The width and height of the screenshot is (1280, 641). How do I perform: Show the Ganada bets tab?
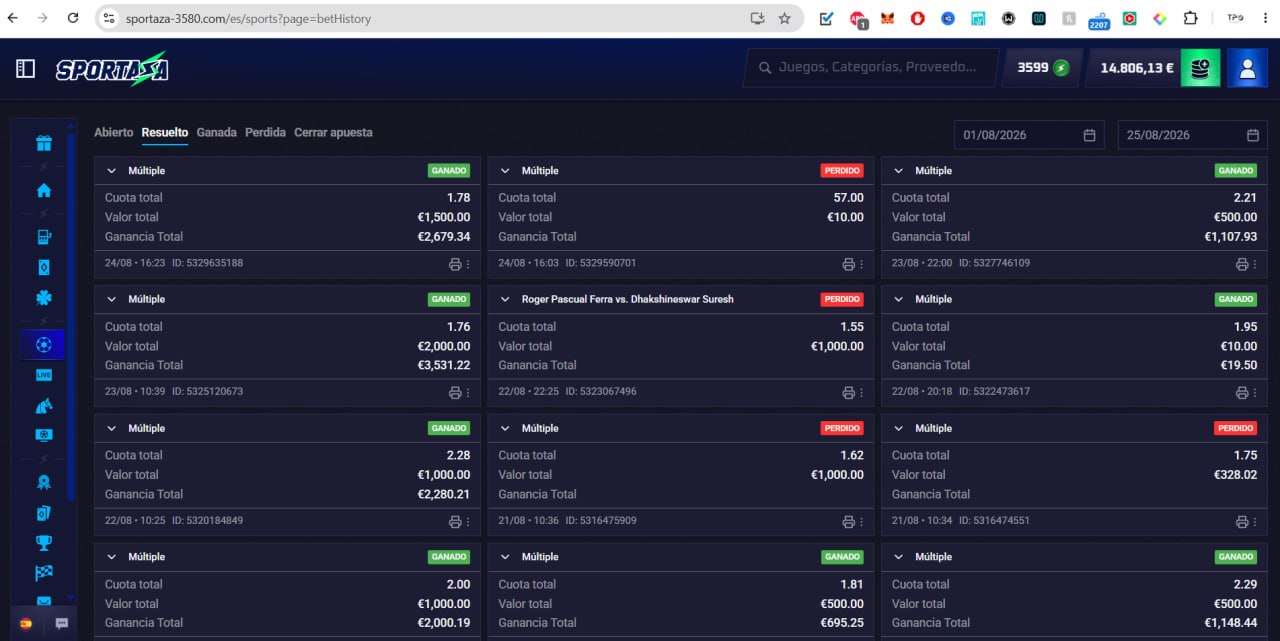tap(216, 132)
